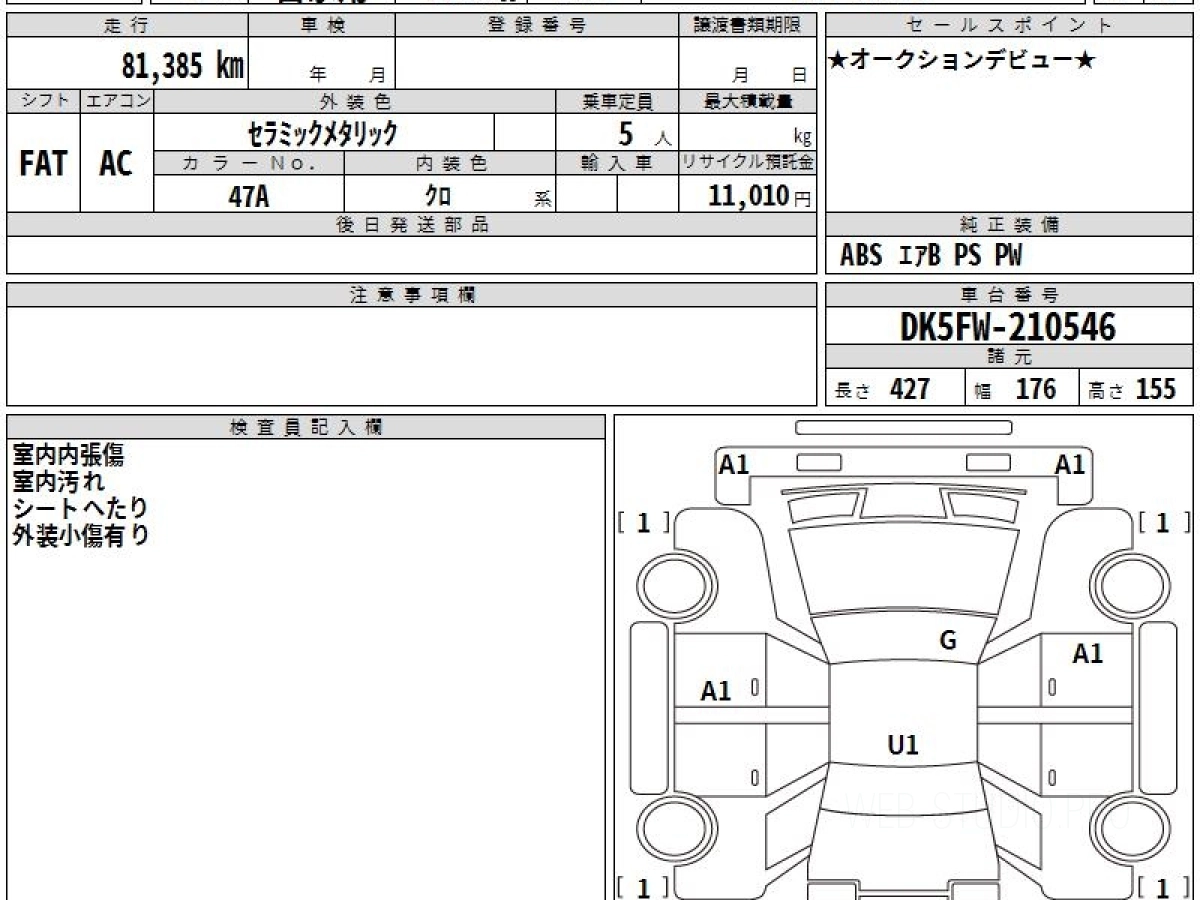Select the FAT shift value
The width and height of the screenshot is (1200, 900).
43,163
